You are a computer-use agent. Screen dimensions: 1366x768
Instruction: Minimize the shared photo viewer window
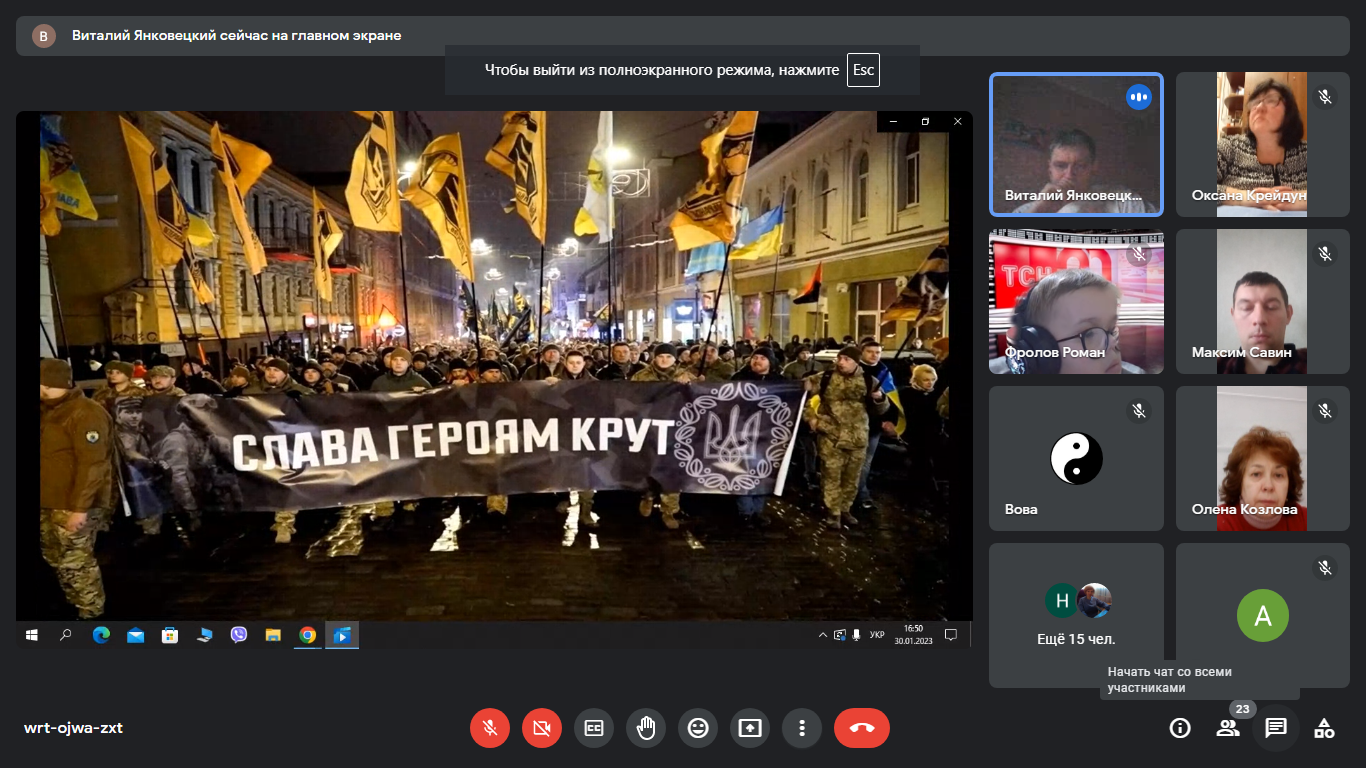tap(893, 121)
